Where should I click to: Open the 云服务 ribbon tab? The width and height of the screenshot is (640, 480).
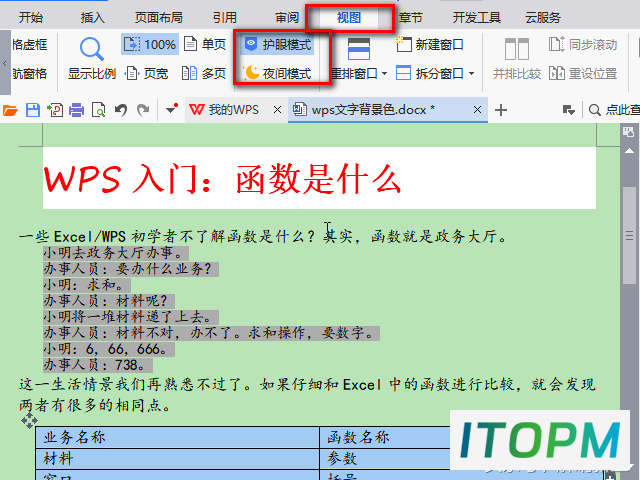pyautogui.click(x=542, y=18)
